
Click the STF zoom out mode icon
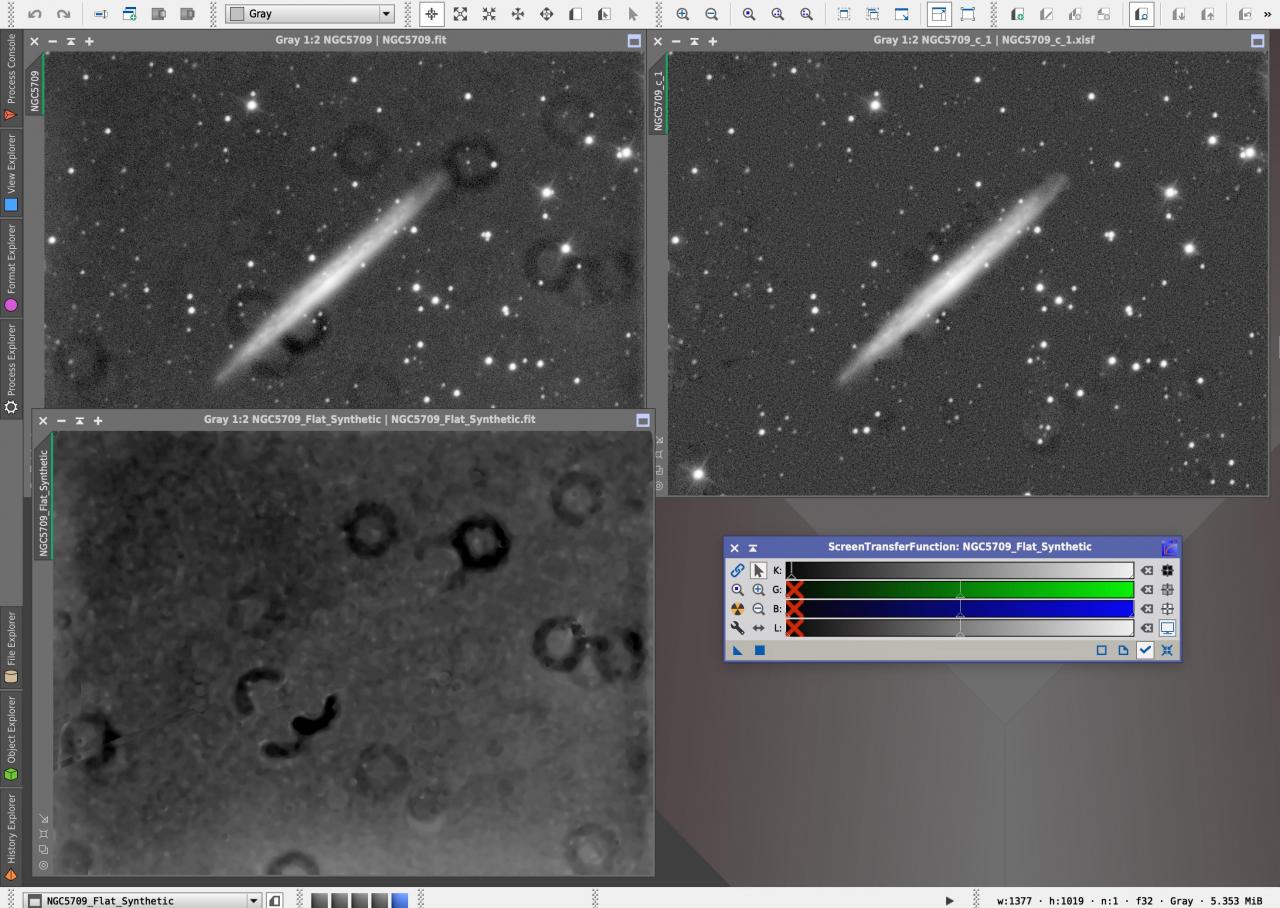click(x=758, y=609)
